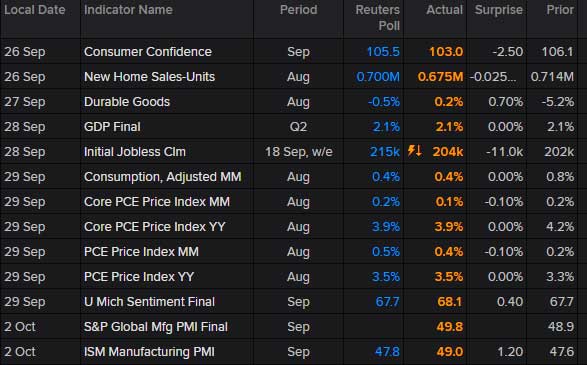Click the lightning arrow icon beside 204k

414,151
